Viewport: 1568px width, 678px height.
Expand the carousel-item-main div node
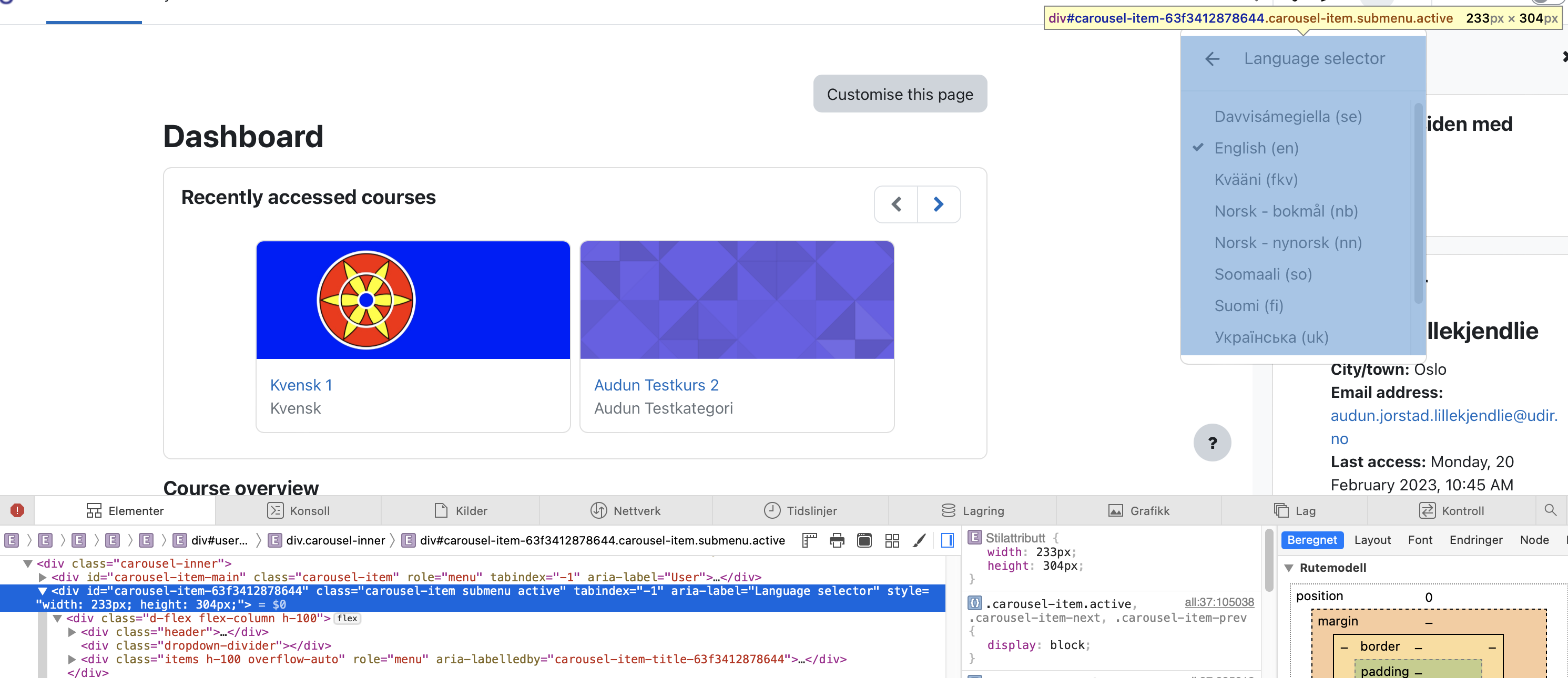click(43, 577)
